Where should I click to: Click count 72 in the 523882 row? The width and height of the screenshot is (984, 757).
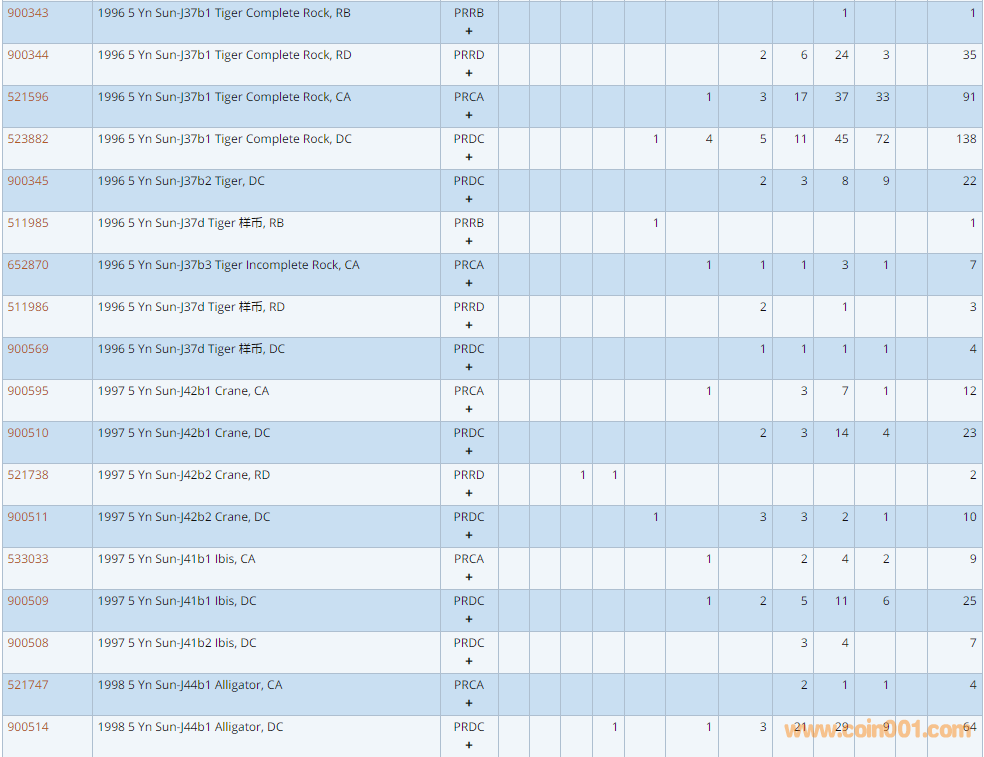(882, 139)
